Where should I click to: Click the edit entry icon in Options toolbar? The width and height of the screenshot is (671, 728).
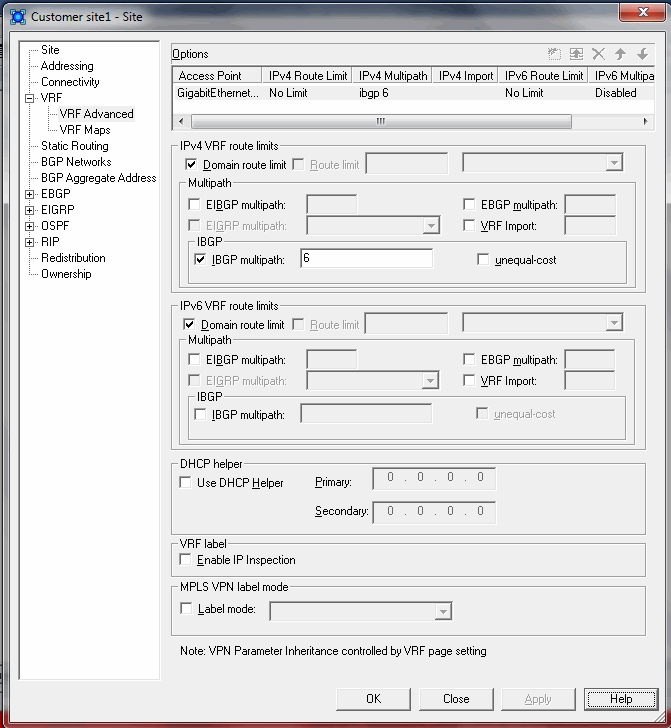576,54
